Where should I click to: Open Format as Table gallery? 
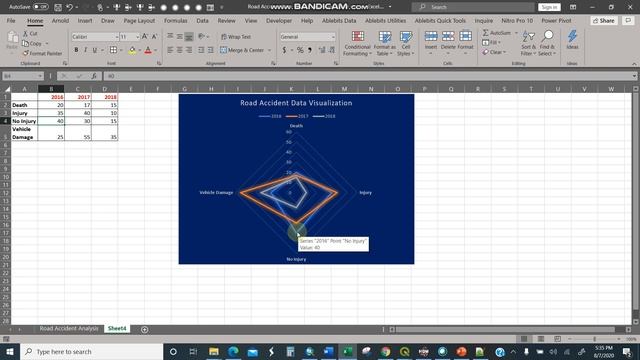[384, 43]
